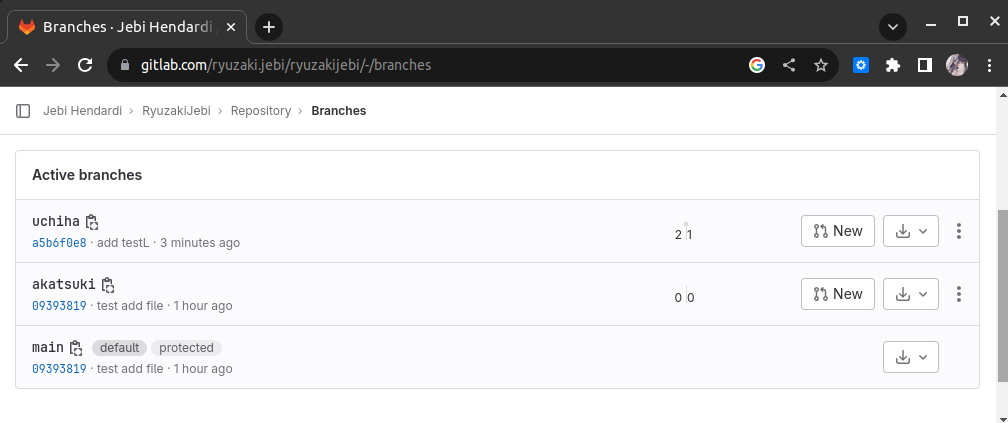Open more actions for uchiha branch
Screen dimensions: 1008x423
pyautogui.click(x=958, y=231)
